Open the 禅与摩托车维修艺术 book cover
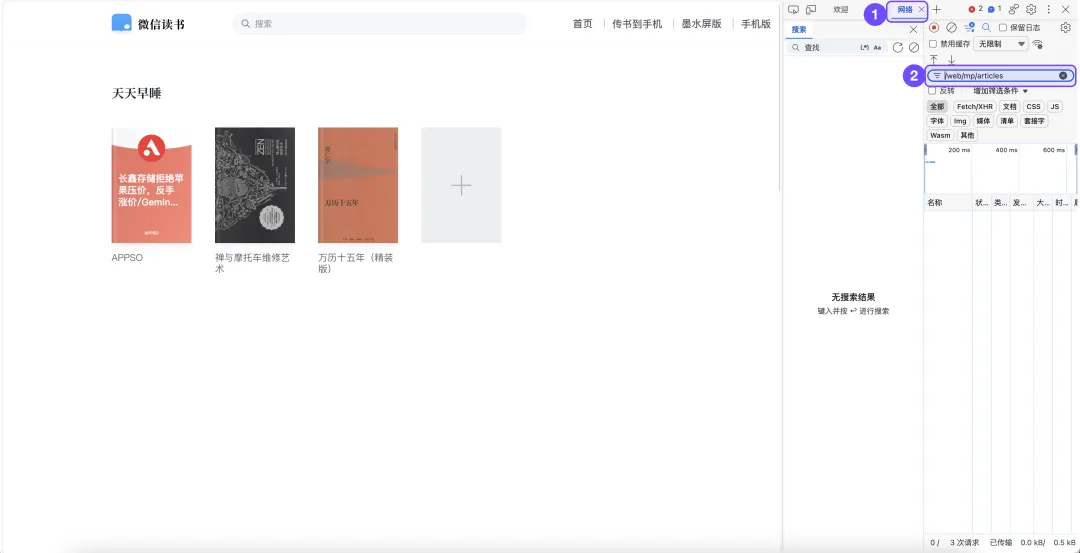Screen dimensions: 1080x553 (x=255, y=185)
